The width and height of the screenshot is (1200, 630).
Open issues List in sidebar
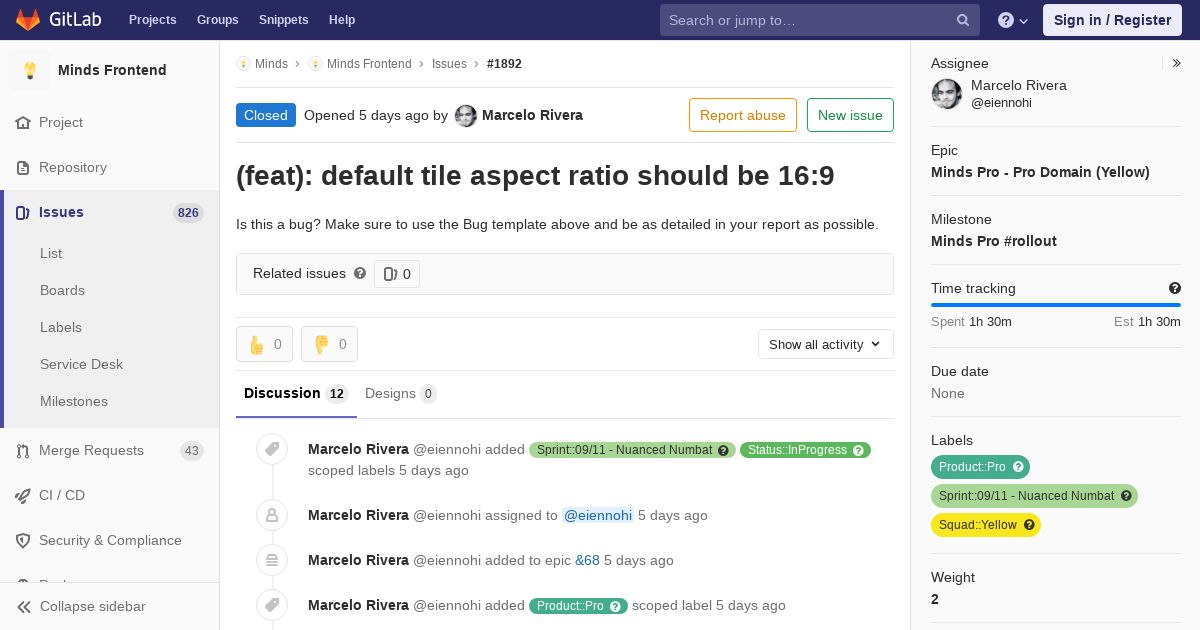tap(51, 253)
